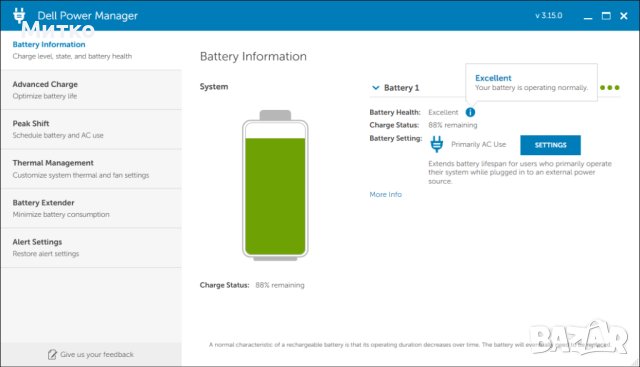
Task: Click the v 3.15.0 version label
Action: [x=549, y=16]
